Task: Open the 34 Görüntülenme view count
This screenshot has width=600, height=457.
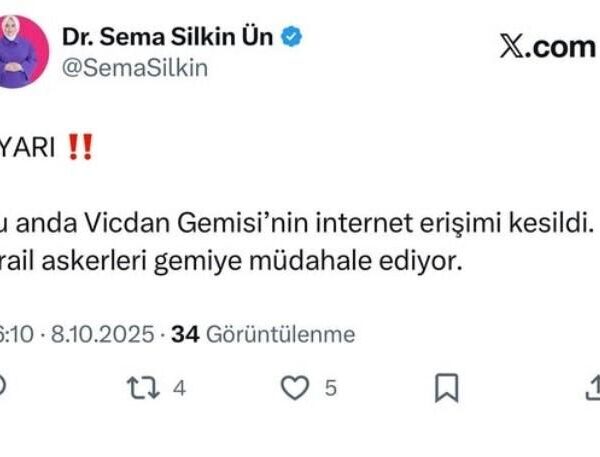Action: 263,334
